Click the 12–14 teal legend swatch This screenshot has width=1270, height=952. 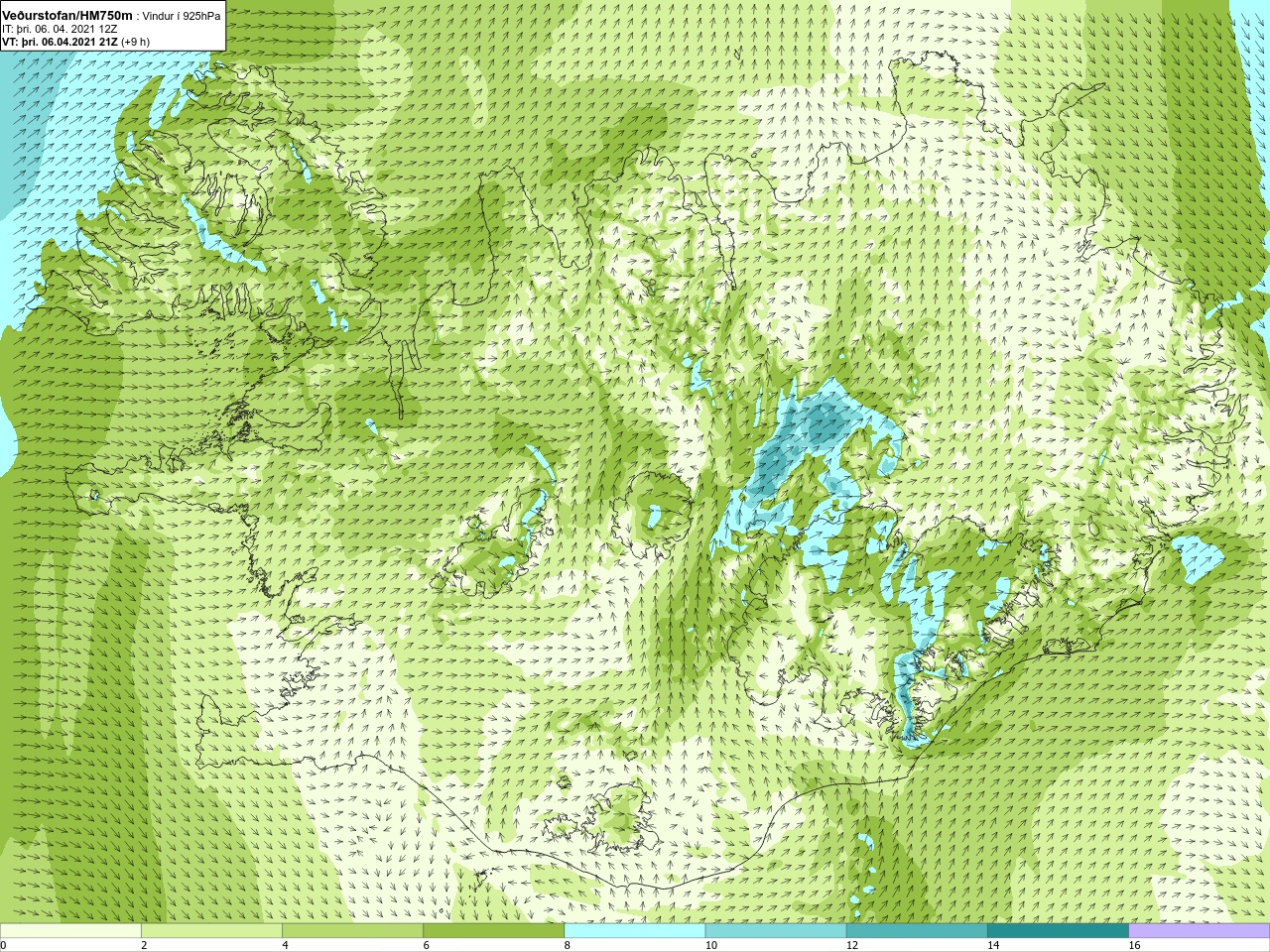click(917, 931)
